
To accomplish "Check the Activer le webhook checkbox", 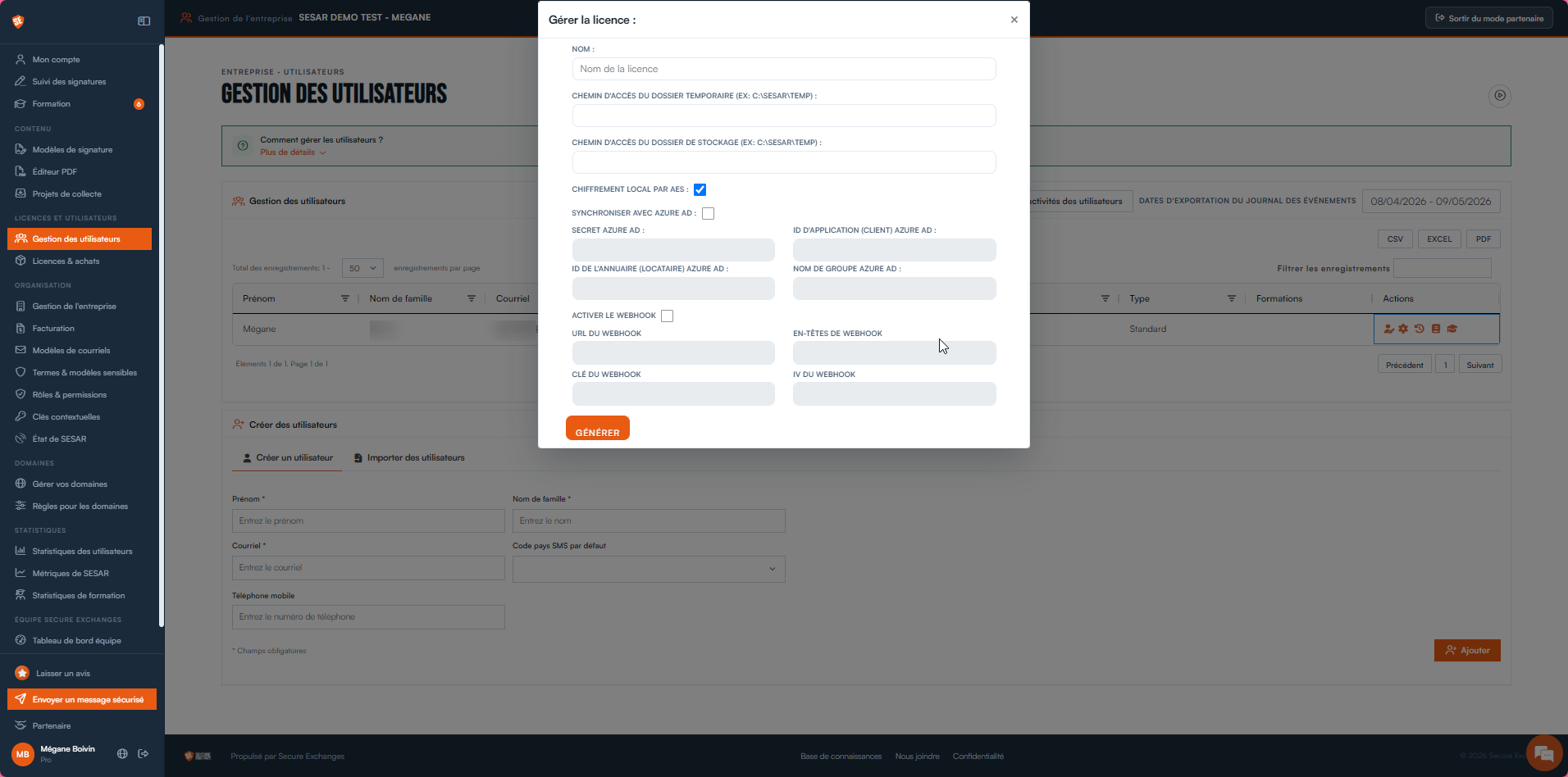I will (x=668, y=316).
